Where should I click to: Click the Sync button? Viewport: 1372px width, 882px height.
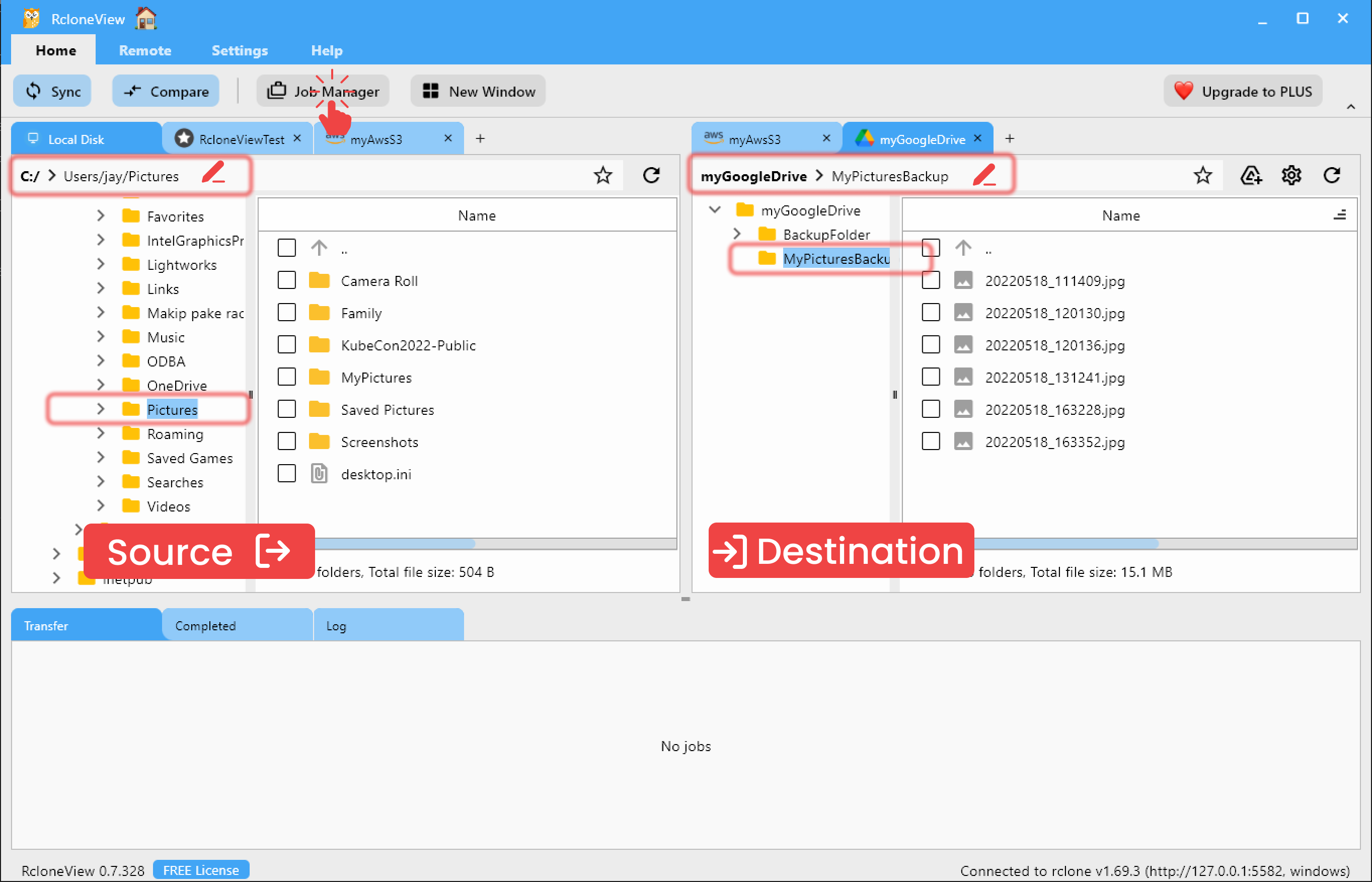point(52,91)
